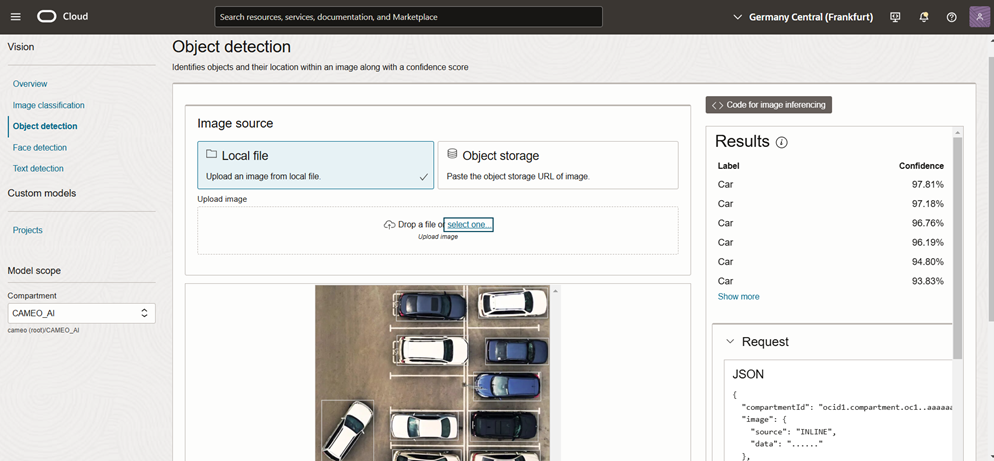994x461 pixels.
Task: Open the Germany Central region dropdown
Action: 804,17
